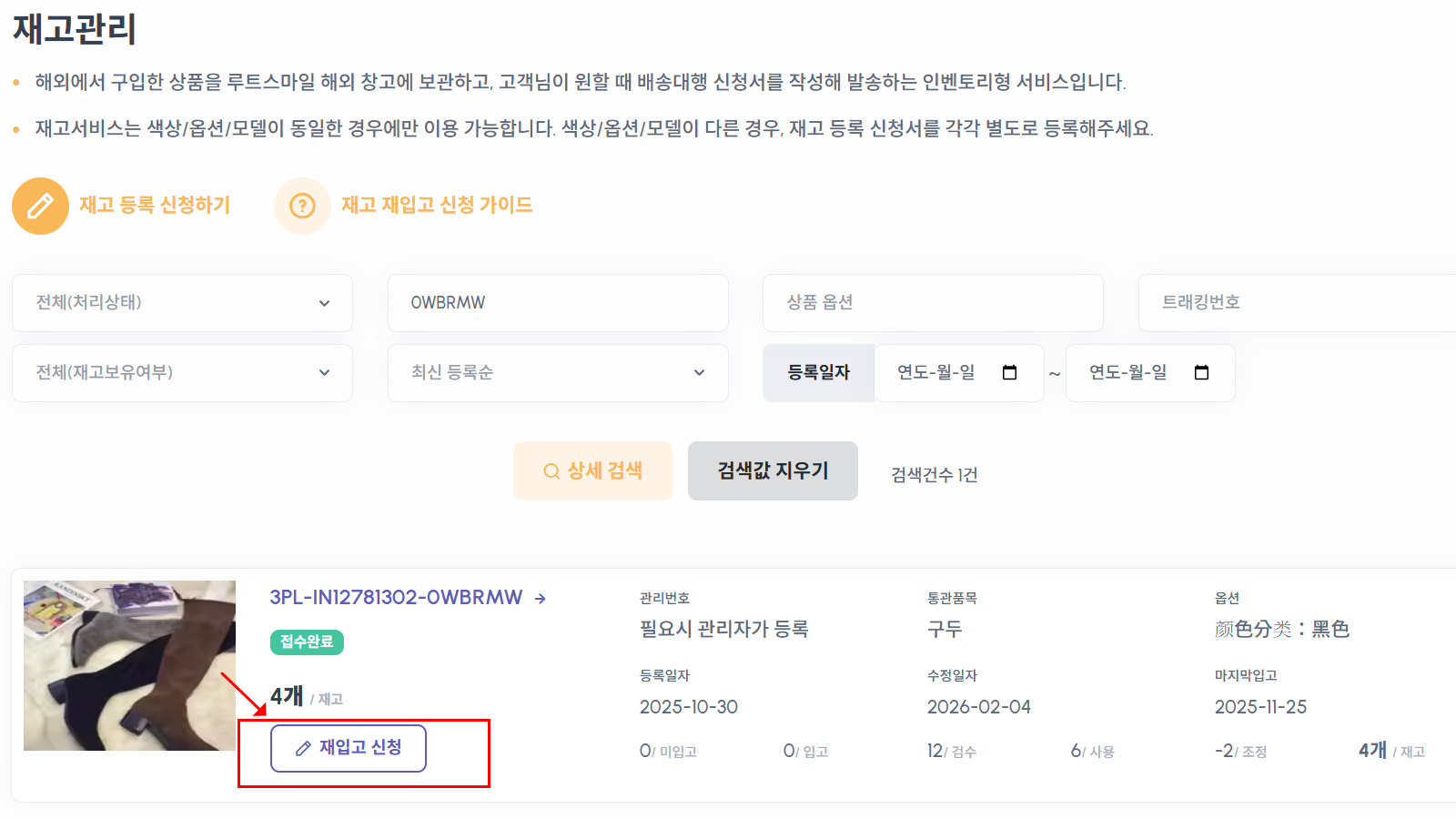Image resolution: width=1456 pixels, height=819 pixels.
Task: Expand the 최신 등록순 sort order dropdown
Action: [558, 372]
